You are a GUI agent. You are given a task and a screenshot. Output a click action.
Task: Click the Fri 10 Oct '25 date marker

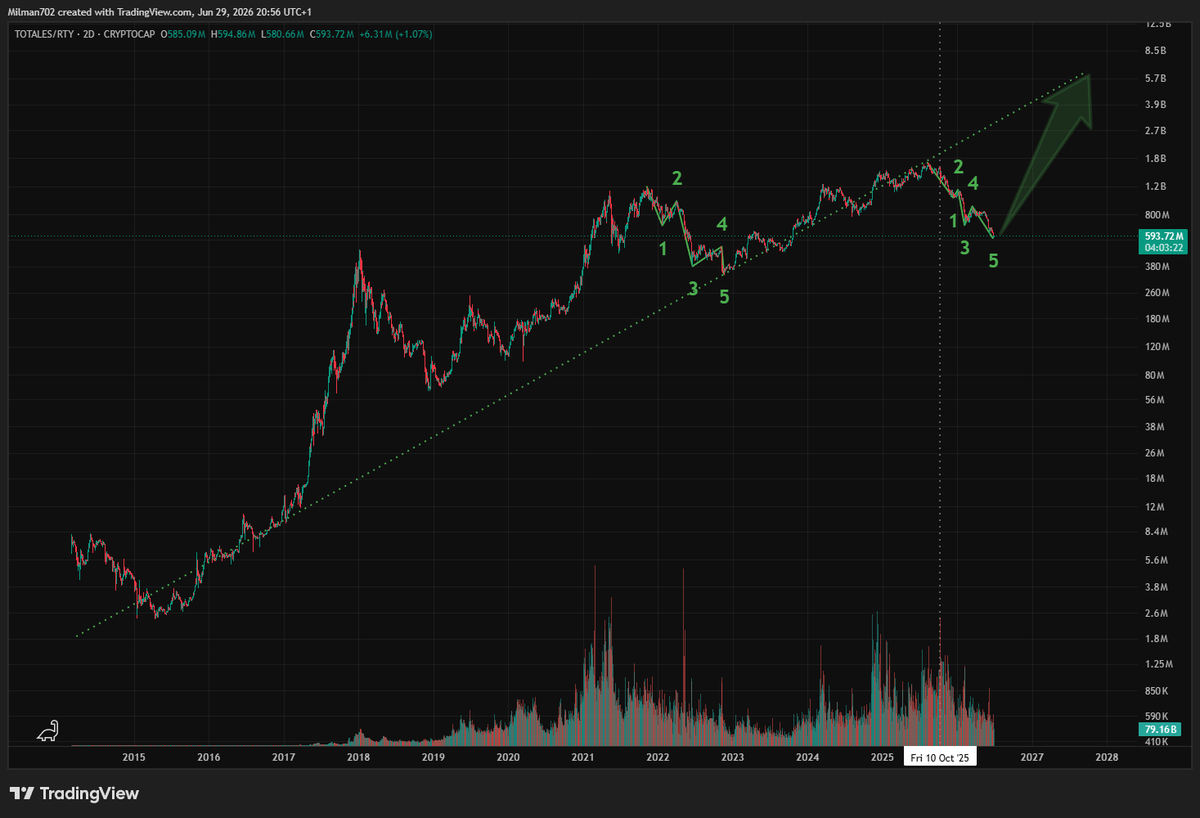click(940, 758)
